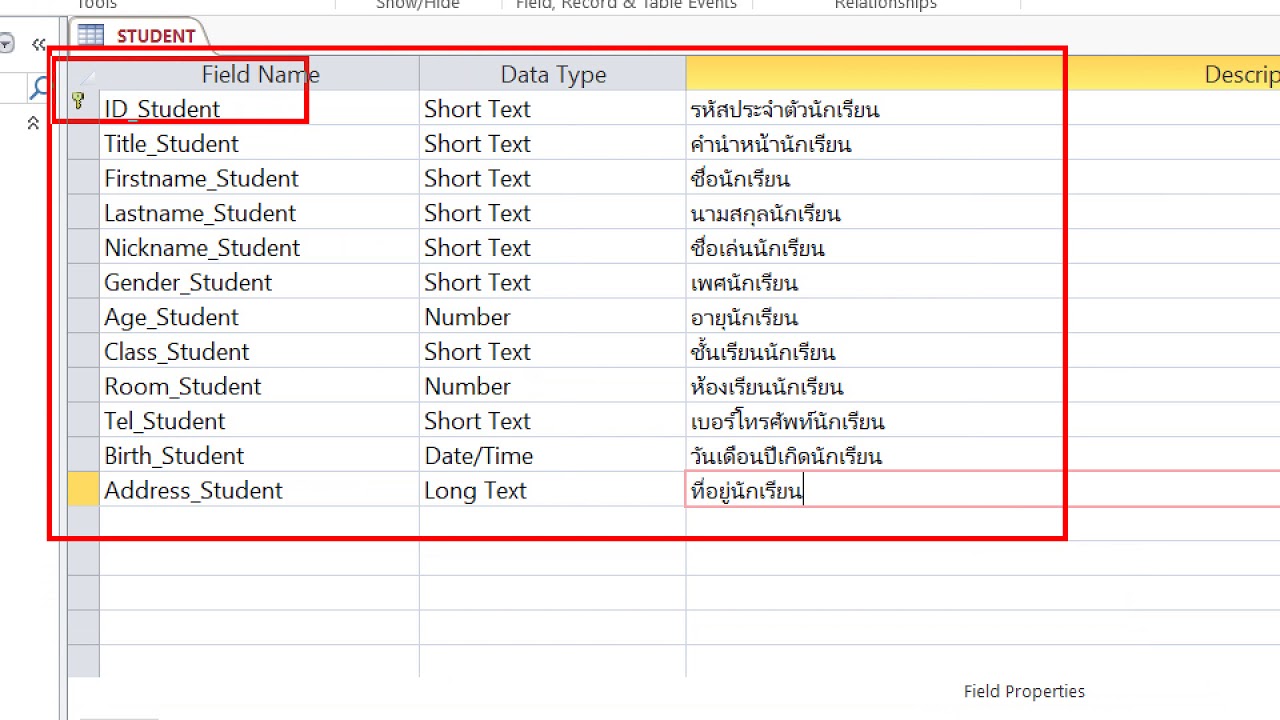
Task: Click the Data Type column header
Action: pyautogui.click(x=553, y=74)
